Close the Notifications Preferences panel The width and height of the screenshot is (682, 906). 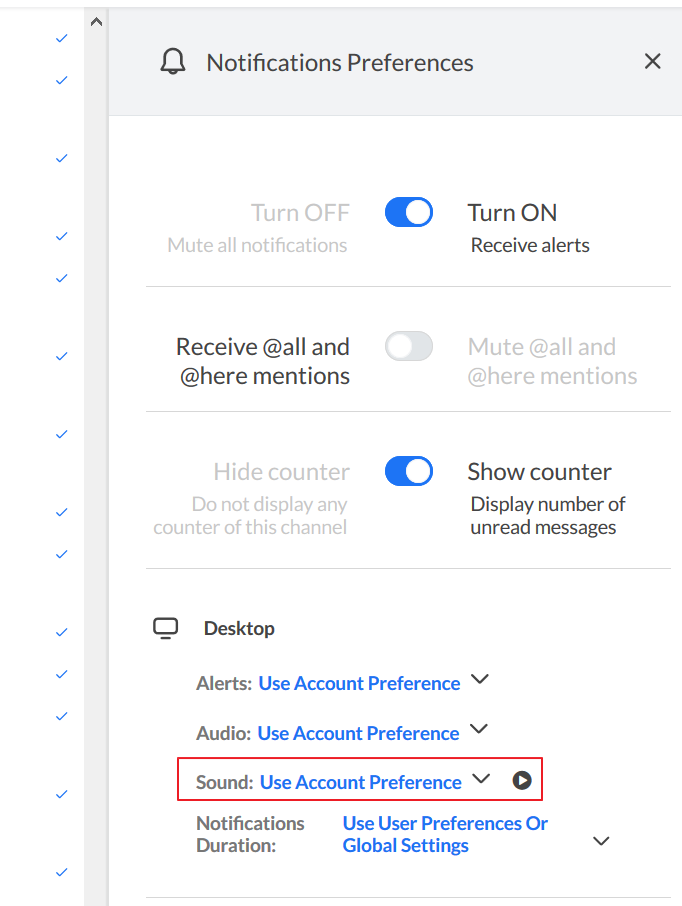pyautogui.click(x=653, y=61)
